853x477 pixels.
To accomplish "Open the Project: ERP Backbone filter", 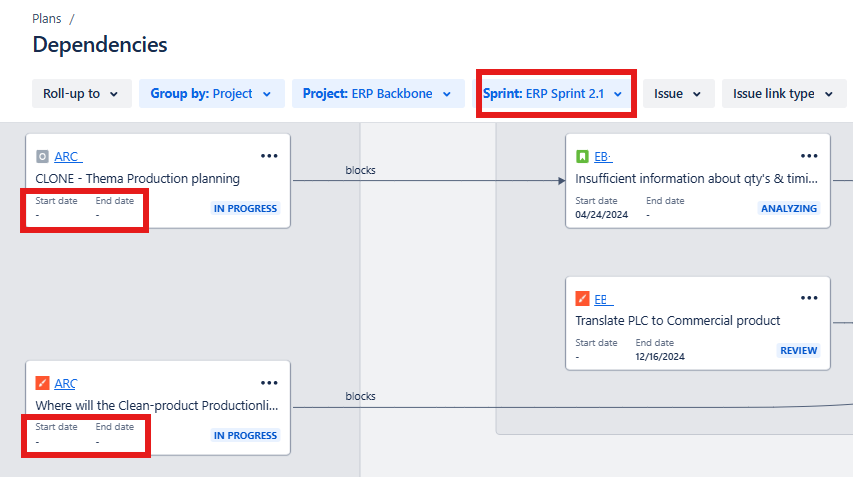I will (378, 94).
